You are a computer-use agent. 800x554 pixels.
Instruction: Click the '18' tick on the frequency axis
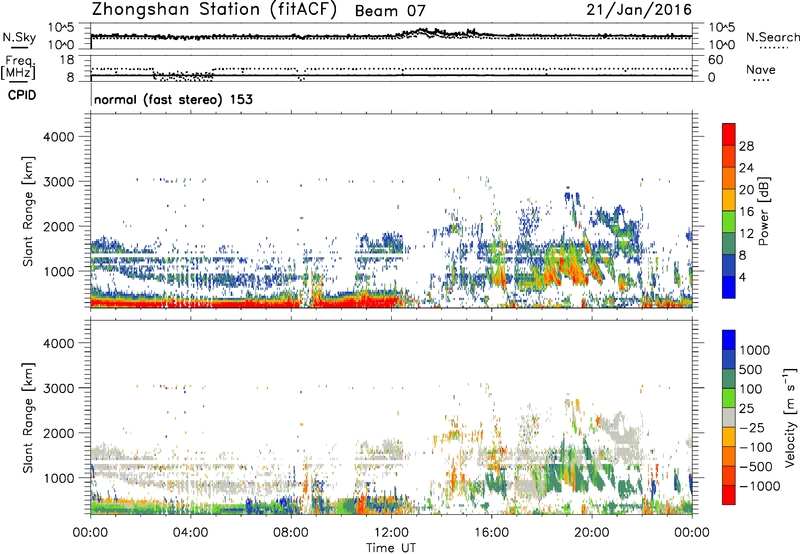[x=67, y=60]
